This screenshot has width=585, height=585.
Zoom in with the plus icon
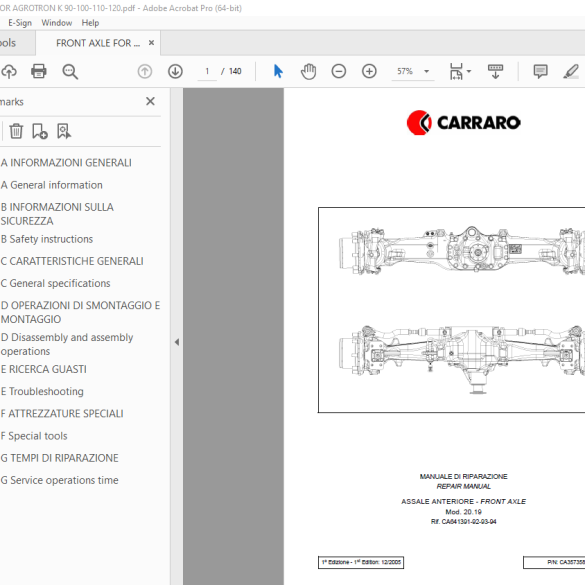tap(369, 71)
